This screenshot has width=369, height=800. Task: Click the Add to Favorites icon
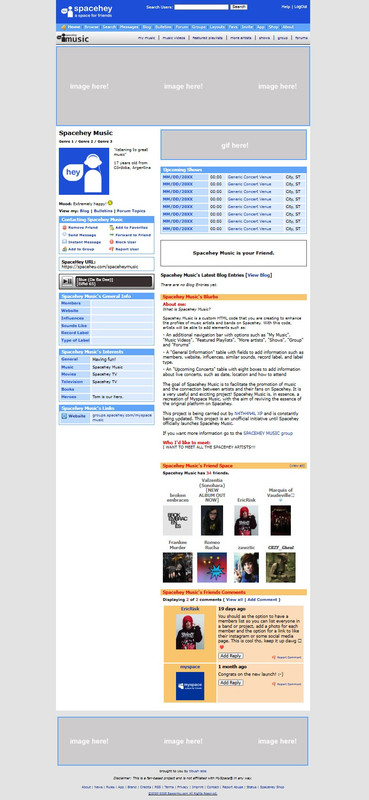tap(111, 228)
